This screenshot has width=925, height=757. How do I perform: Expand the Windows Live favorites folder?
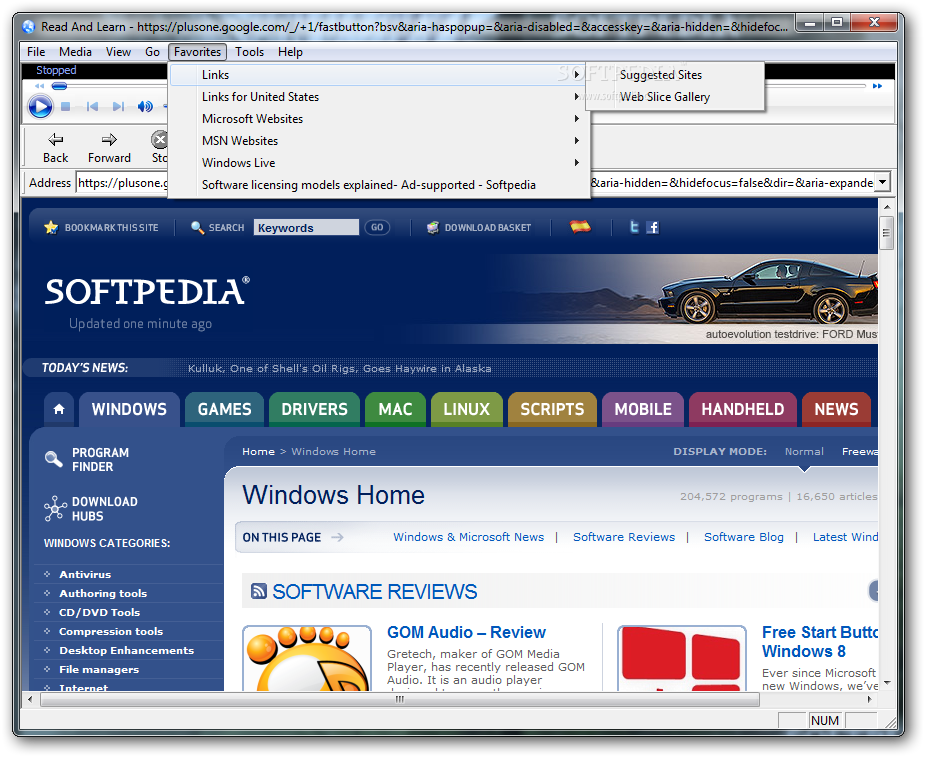click(x=377, y=162)
